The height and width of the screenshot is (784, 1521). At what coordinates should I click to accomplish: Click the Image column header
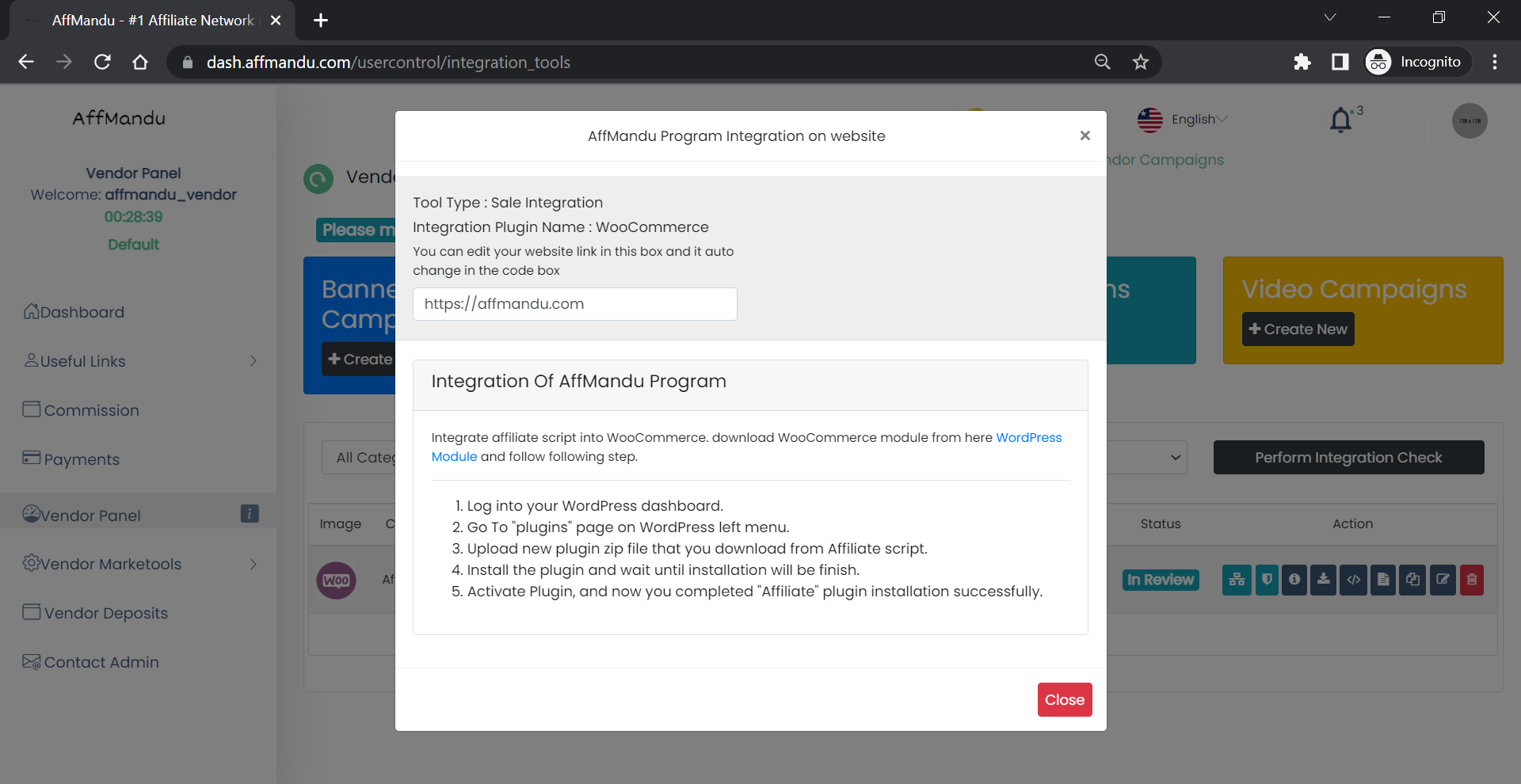[x=341, y=523]
